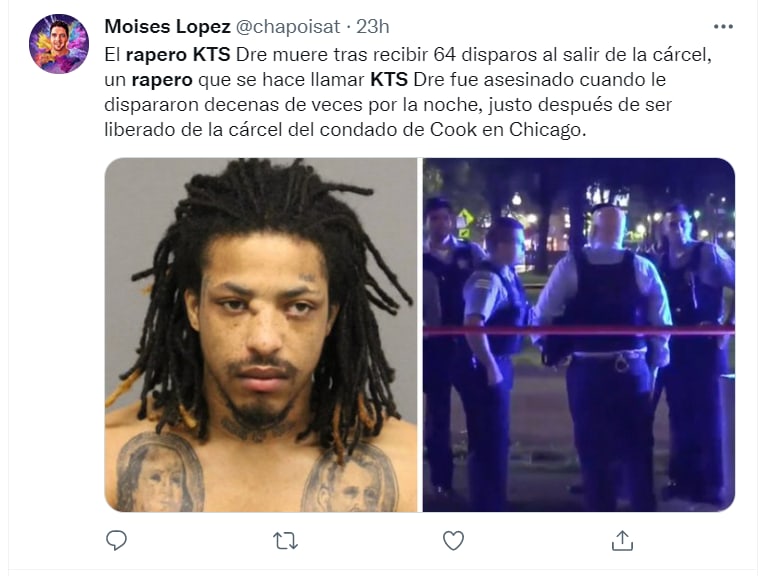Image resolution: width=761 pixels, height=576 pixels.
Task: Click the bold "rapero KTS" text in first line
Action: 178,55
